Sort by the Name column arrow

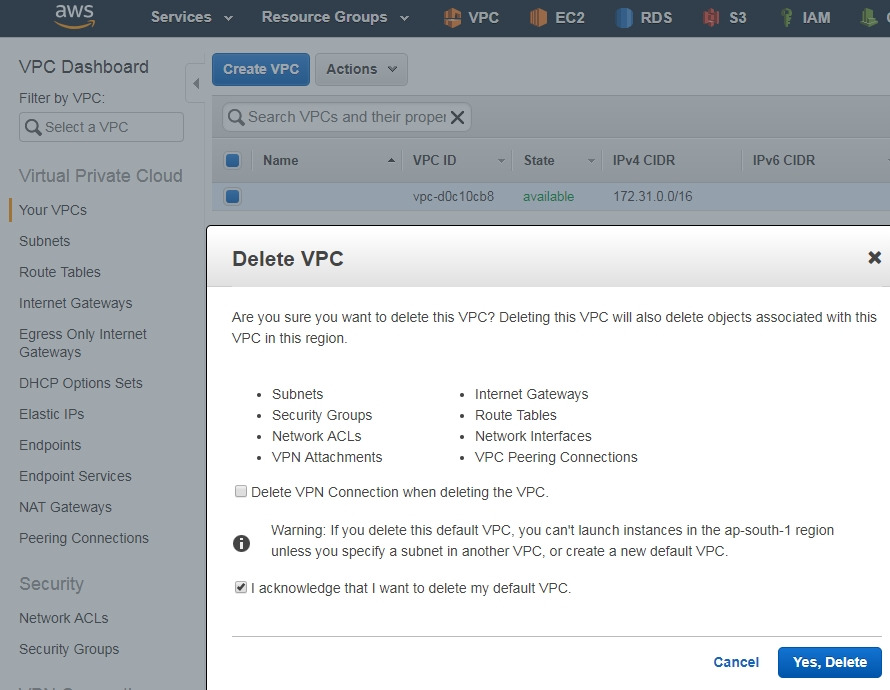click(x=391, y=161)
